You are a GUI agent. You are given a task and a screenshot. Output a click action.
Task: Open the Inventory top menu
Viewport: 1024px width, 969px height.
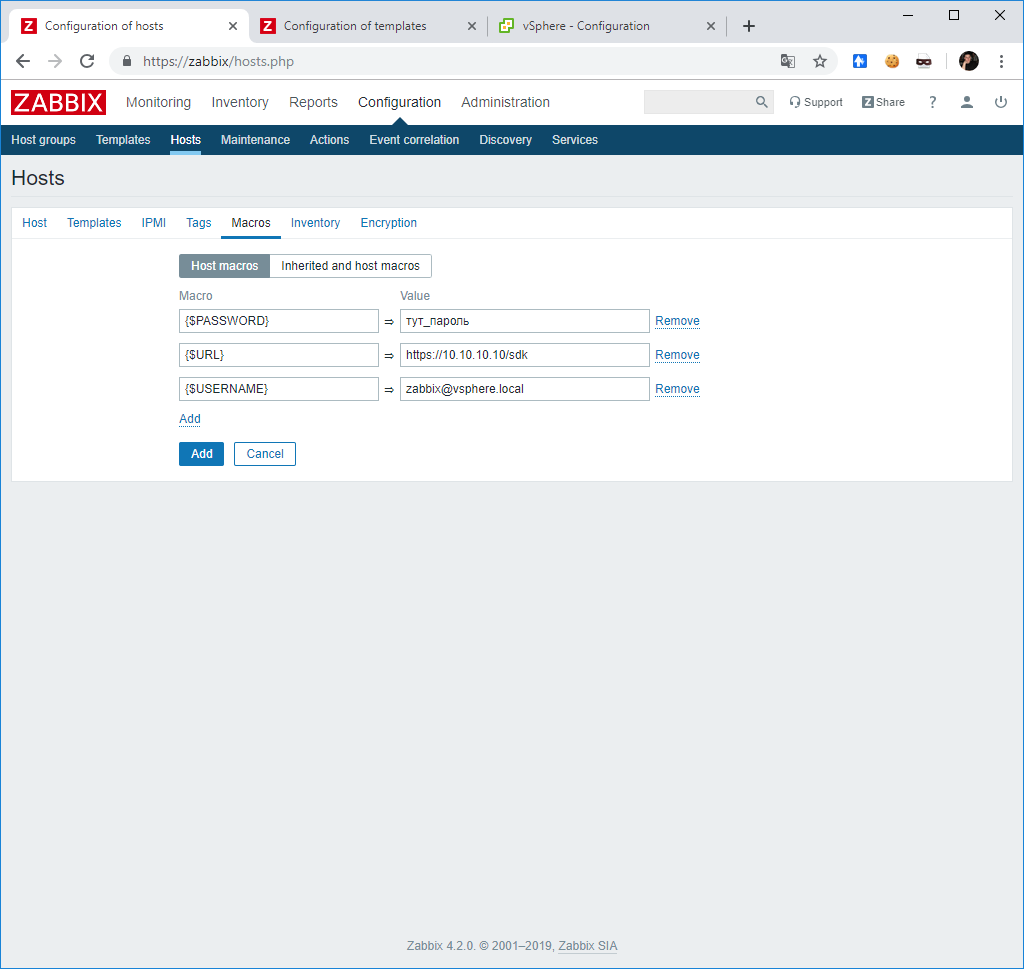tap(240, 103)
